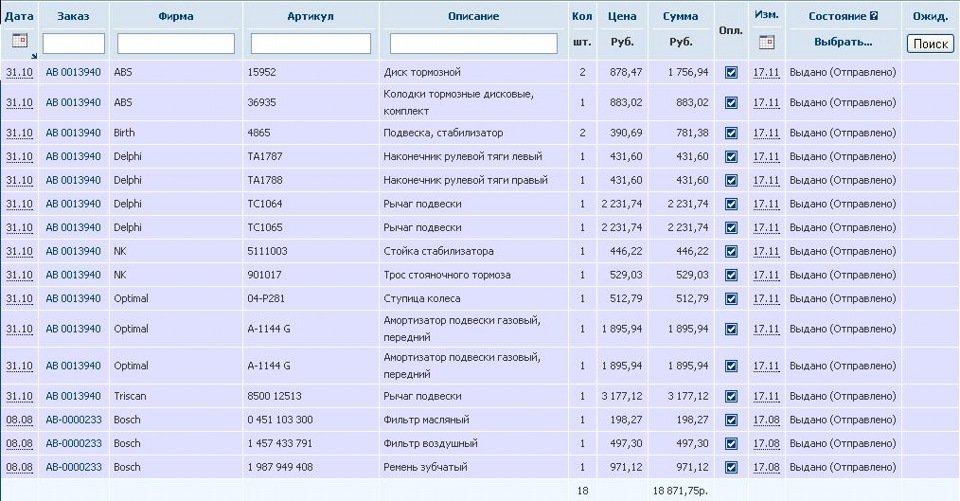Open the calendar icon under Дата
Screen dimensions: 960x501
[x=19, y=42]
